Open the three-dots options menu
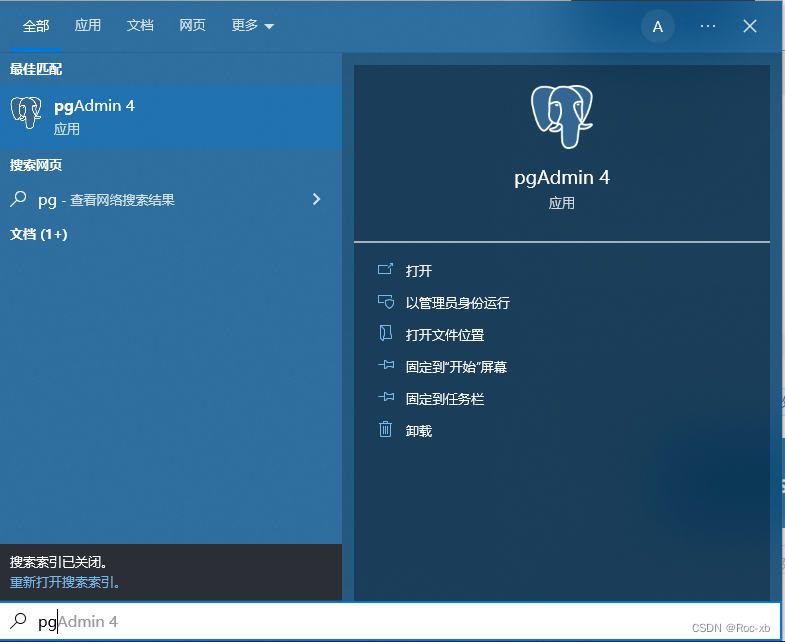 (707, 26)
